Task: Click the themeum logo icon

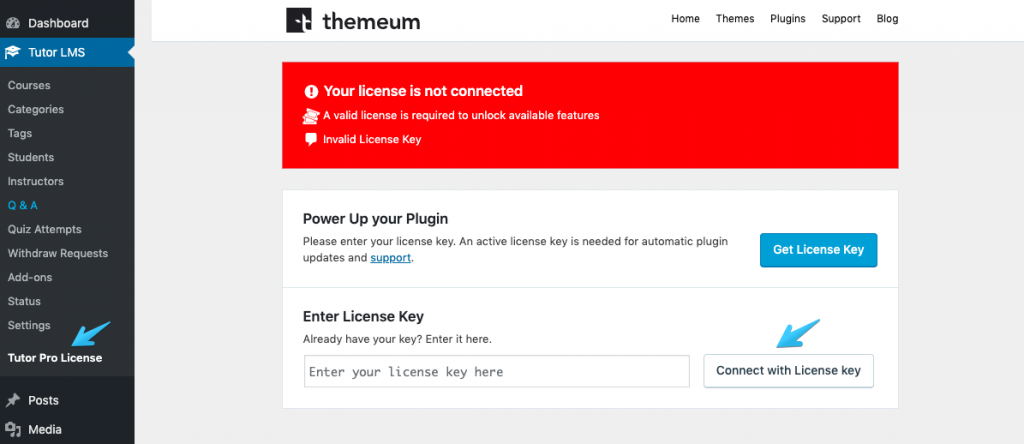Action: 299,21
